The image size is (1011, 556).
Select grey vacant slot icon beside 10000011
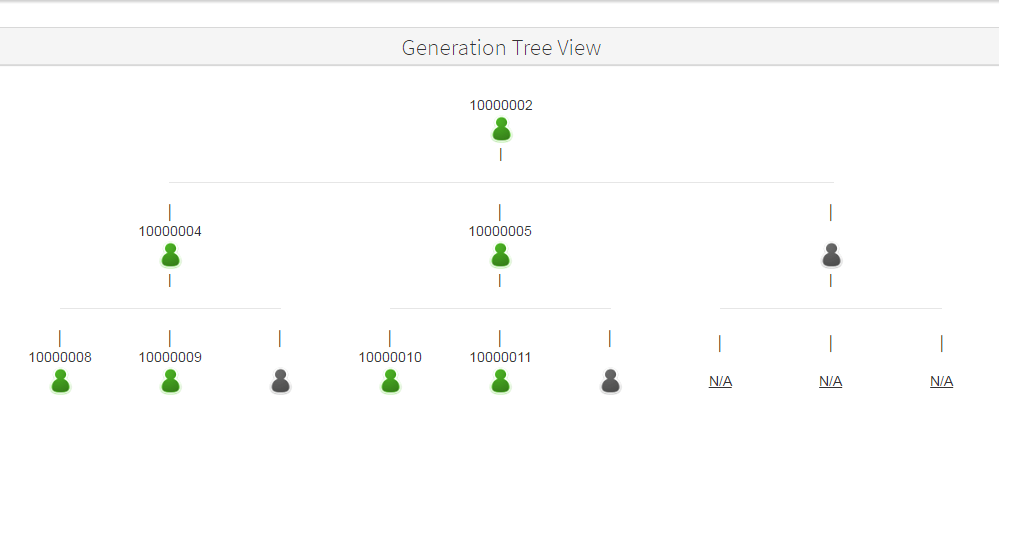610,381
